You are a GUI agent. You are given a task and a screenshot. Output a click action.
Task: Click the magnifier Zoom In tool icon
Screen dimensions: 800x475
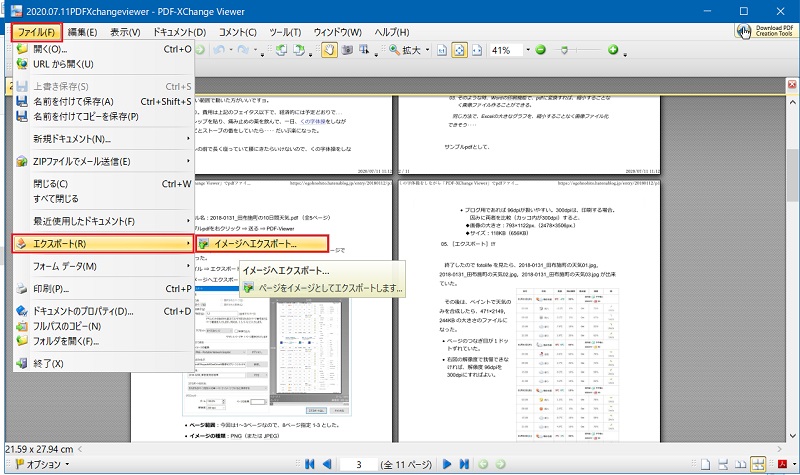(394, 50)
